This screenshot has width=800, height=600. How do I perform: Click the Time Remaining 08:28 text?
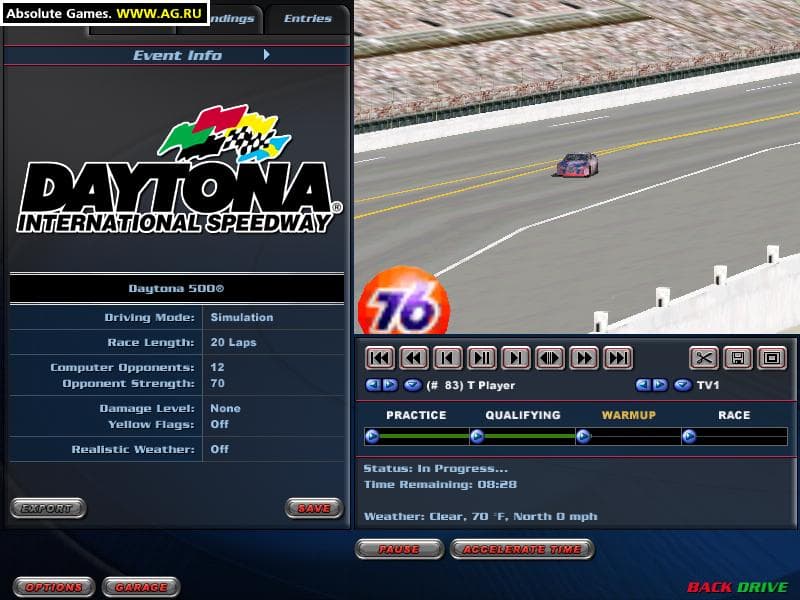tap(440, 484)
